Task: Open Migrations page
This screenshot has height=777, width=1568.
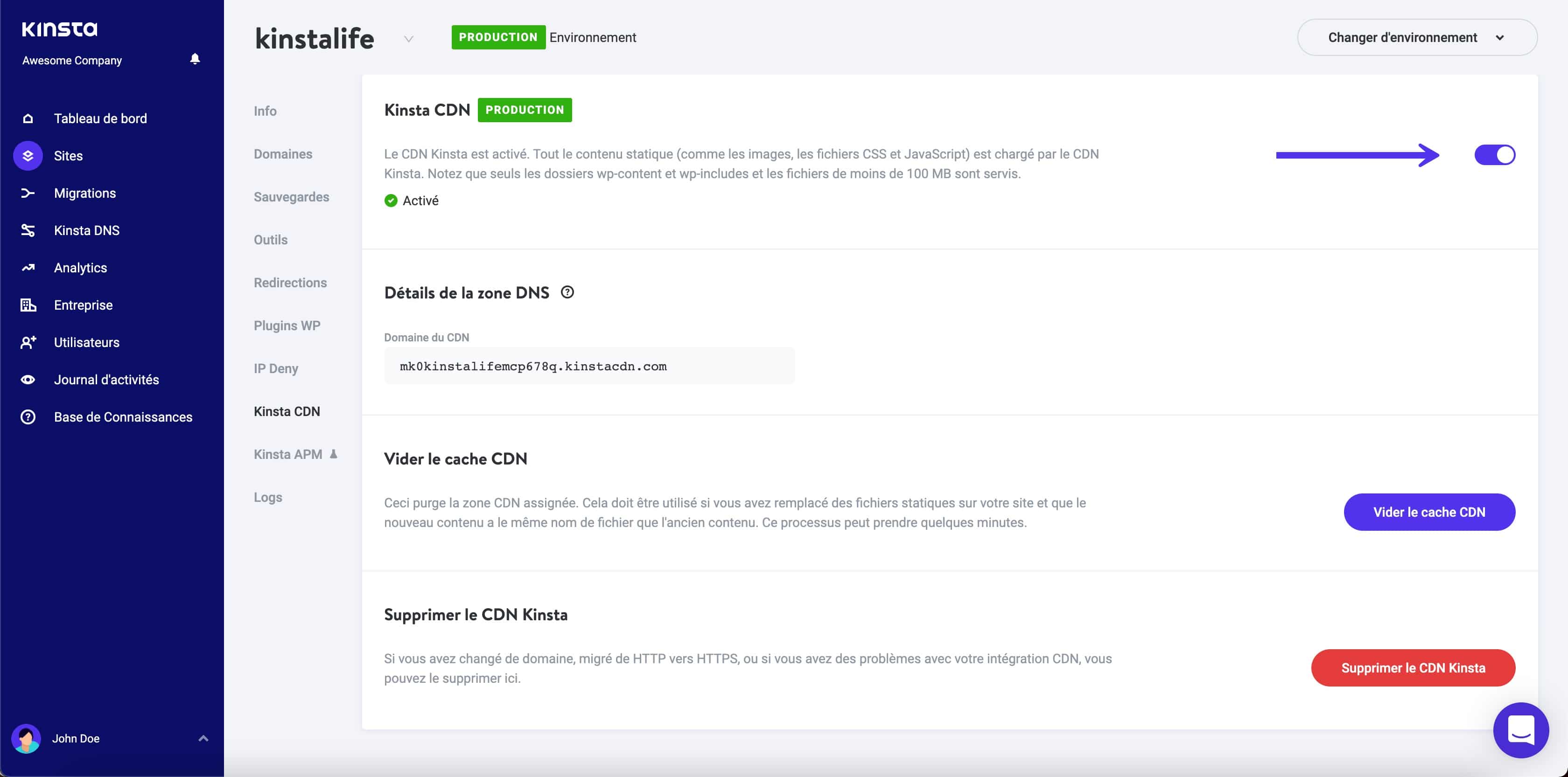Action: [x=84, y=194]
